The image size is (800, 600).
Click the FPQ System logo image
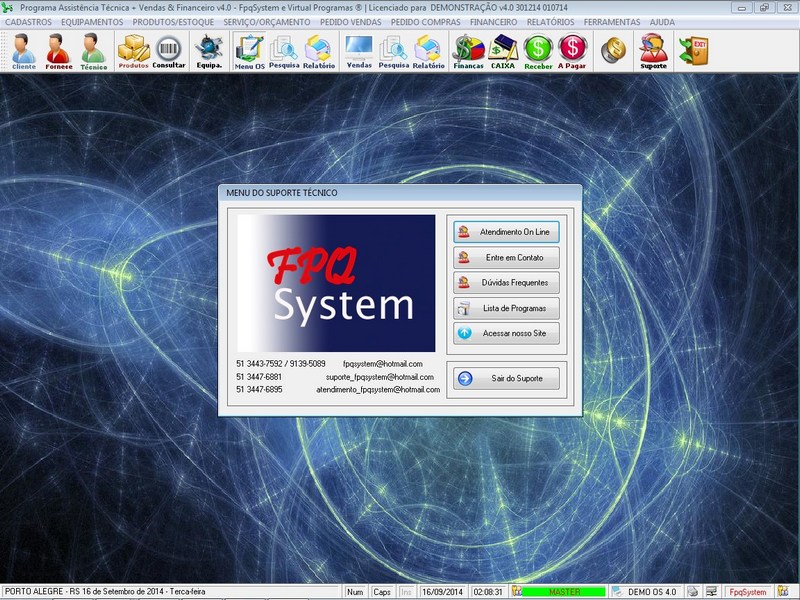(x=336, y=283)
